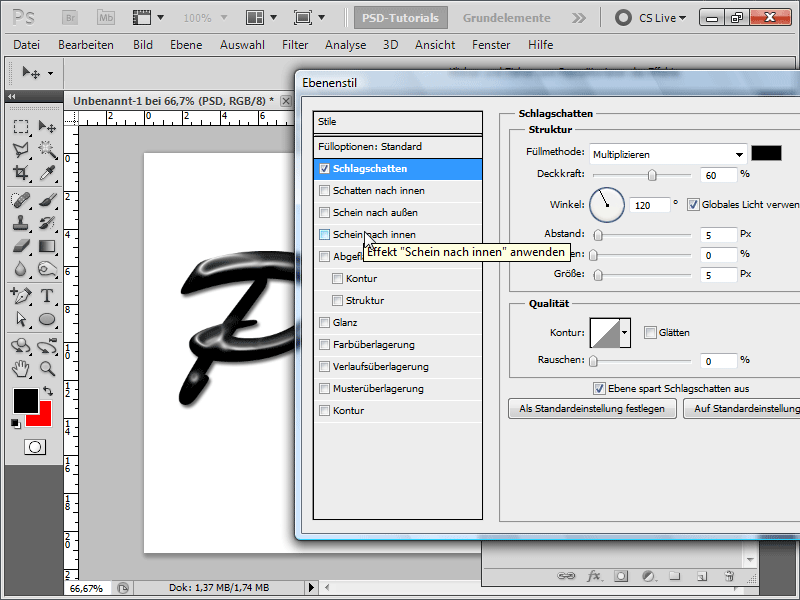Switch to the PSD-Tutorials workspace

click(401, 18)
